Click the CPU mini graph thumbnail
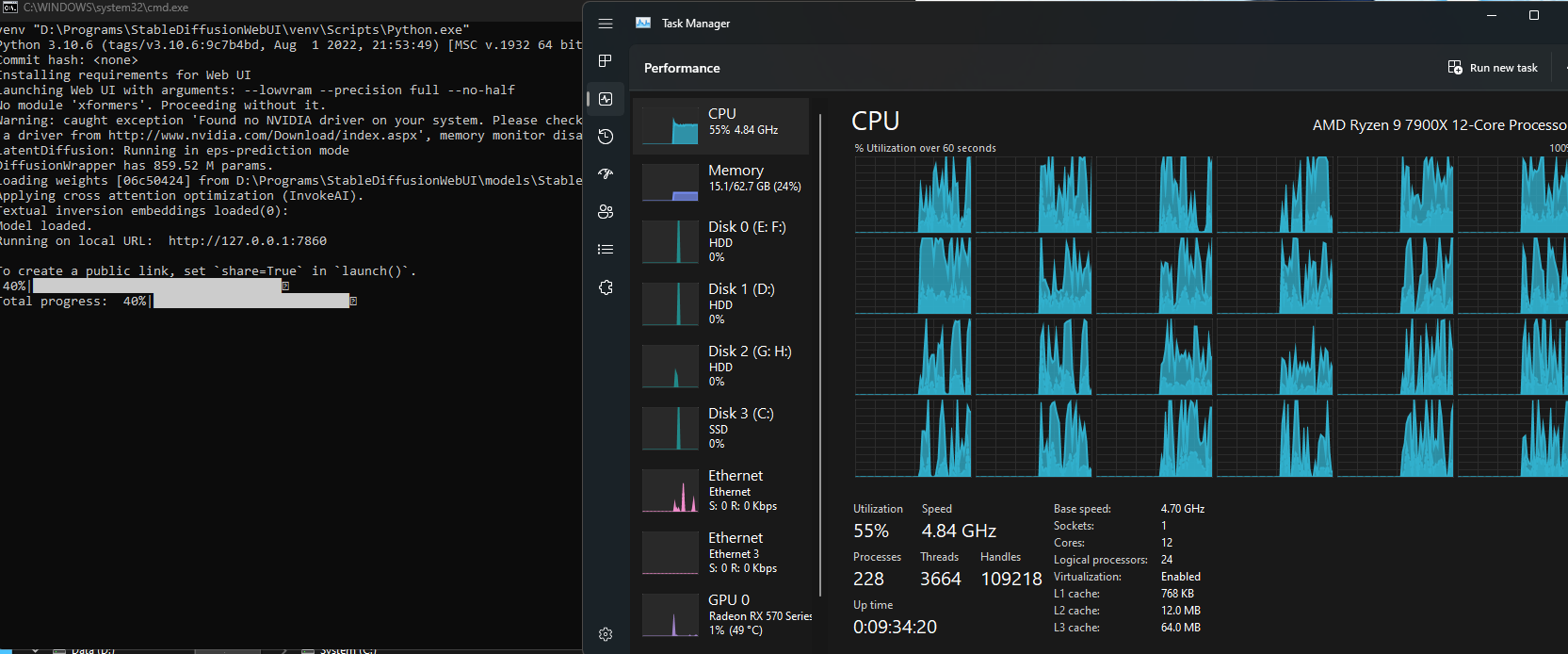The height and width of the screenshot is (654, 1568). (671, 126)
